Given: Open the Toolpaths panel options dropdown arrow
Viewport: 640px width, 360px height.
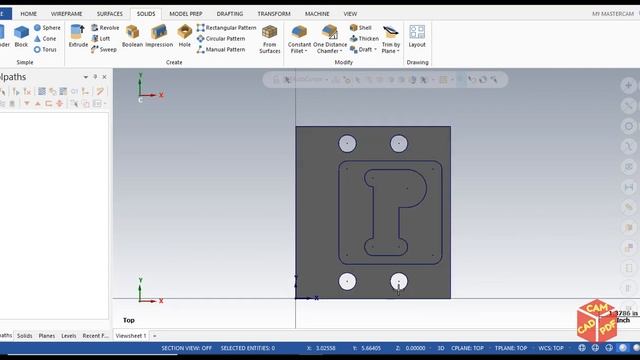Looking at the screenshot, I should point(86,77).
